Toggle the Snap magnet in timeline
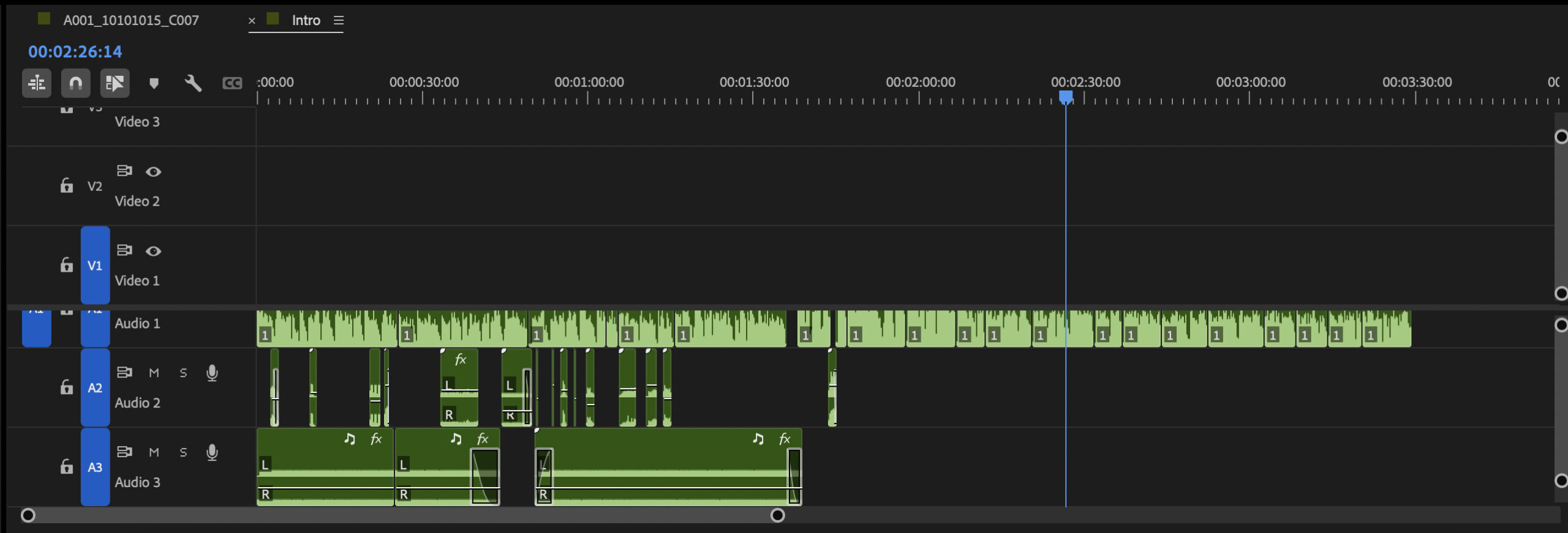 click(75, 83)
